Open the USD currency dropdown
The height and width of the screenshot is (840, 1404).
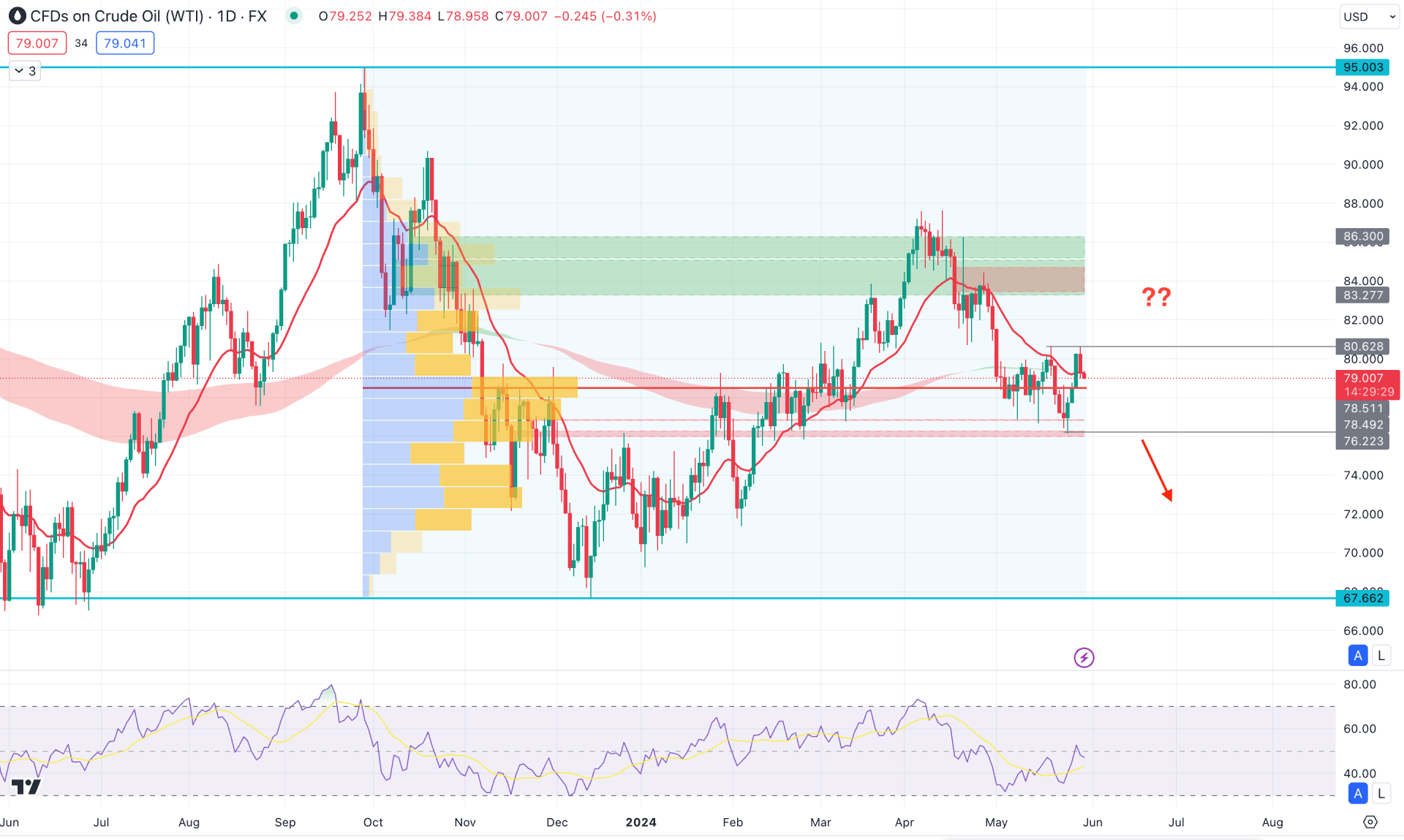pyautogui.click(x=1370, y=16)
